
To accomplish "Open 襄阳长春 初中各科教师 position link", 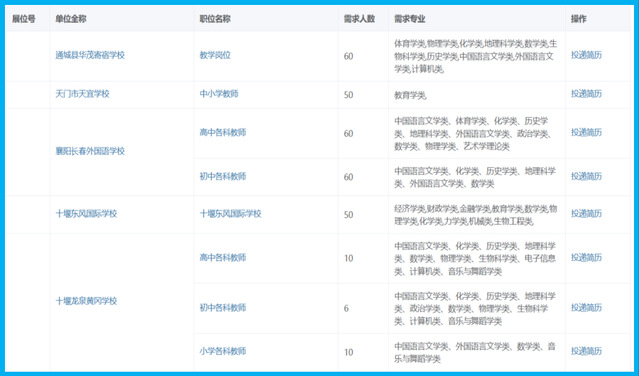I will [223, 176].
